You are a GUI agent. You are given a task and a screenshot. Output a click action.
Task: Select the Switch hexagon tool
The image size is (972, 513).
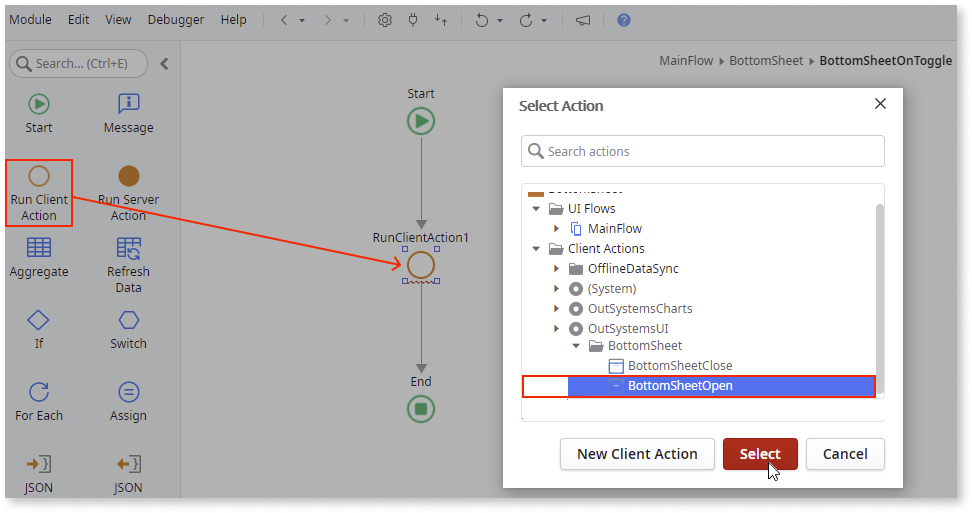[128, 320]
